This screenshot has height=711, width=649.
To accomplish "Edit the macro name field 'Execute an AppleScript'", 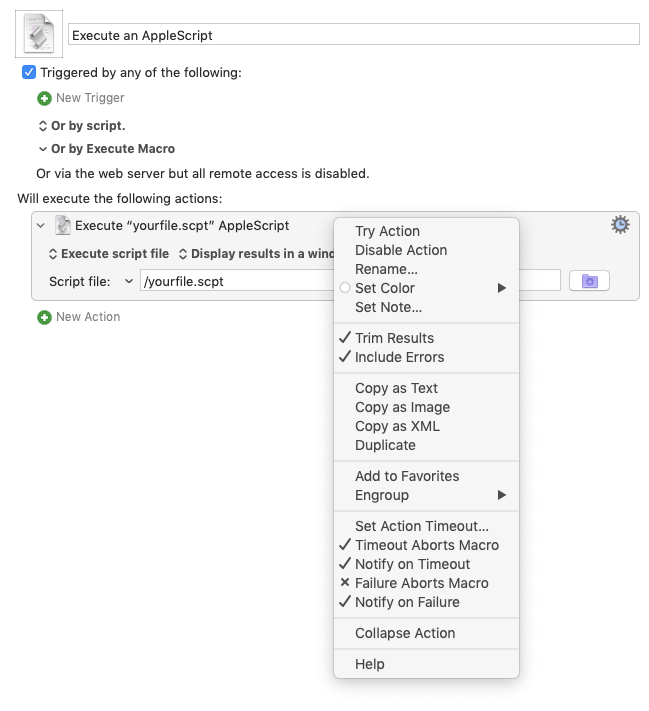I will (x=353, y=34).
